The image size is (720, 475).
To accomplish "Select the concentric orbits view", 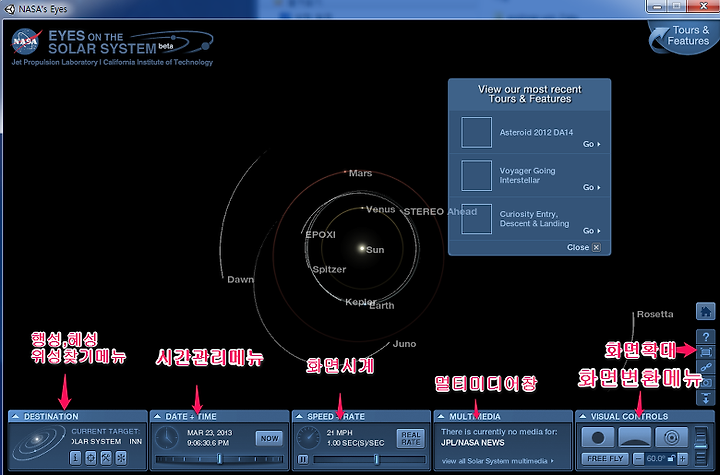I will [x=671, y=437].
